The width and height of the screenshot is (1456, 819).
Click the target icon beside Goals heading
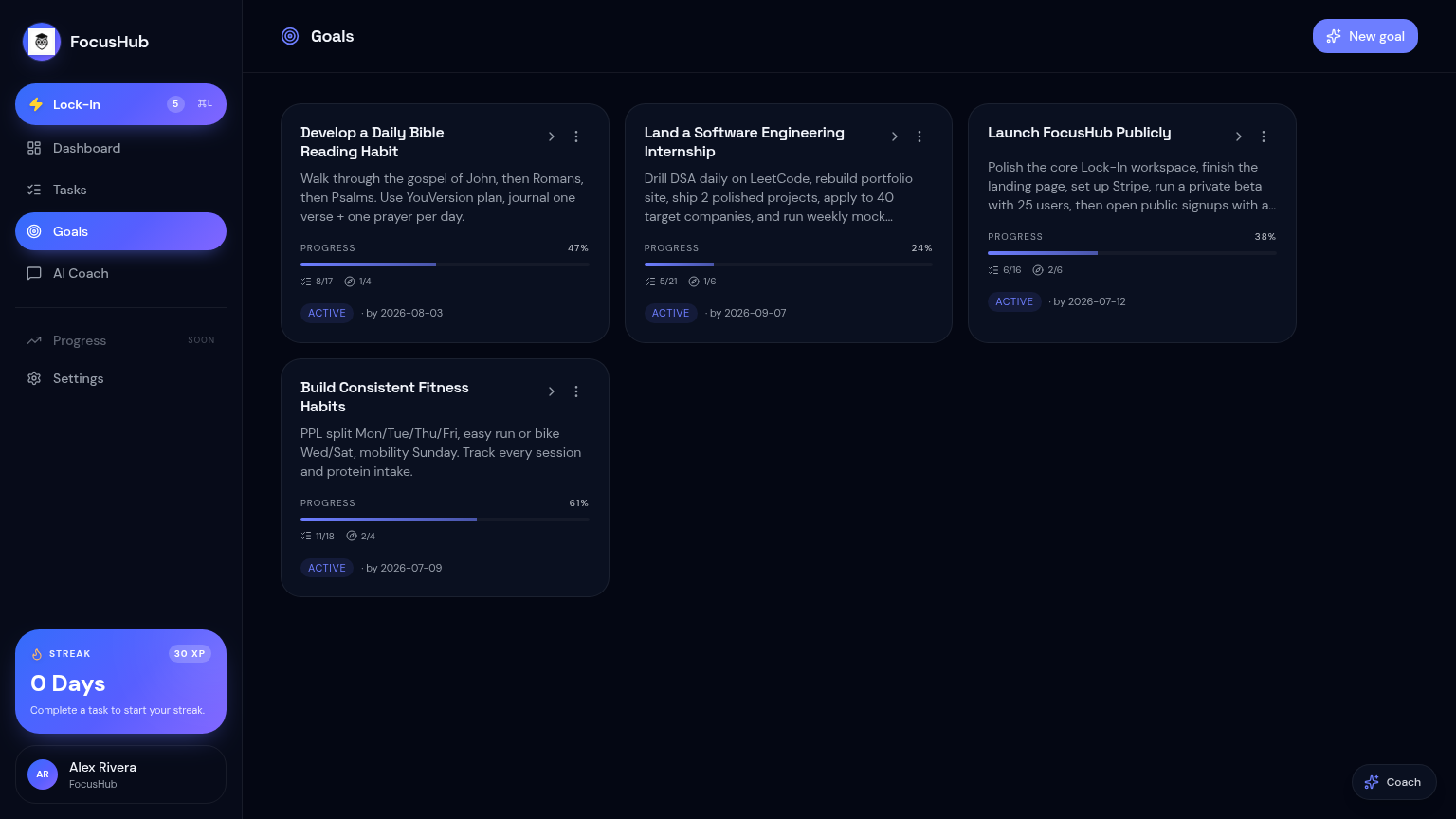(290, 36)
